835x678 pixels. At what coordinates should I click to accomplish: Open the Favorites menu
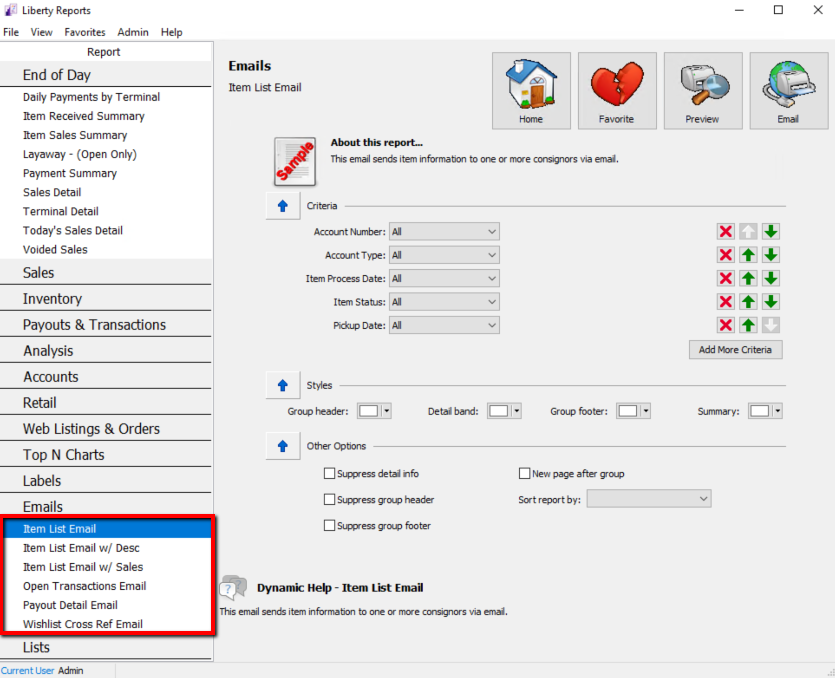[85, 32]
